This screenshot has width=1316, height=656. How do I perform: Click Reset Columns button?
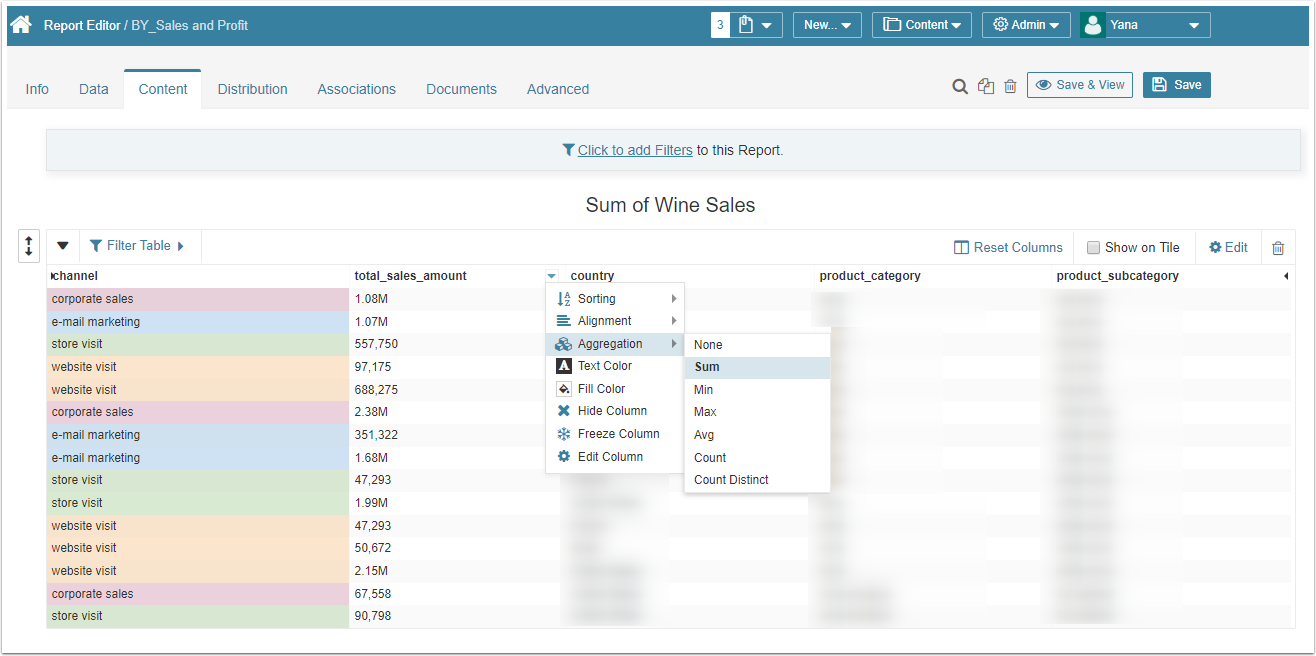1008,248
